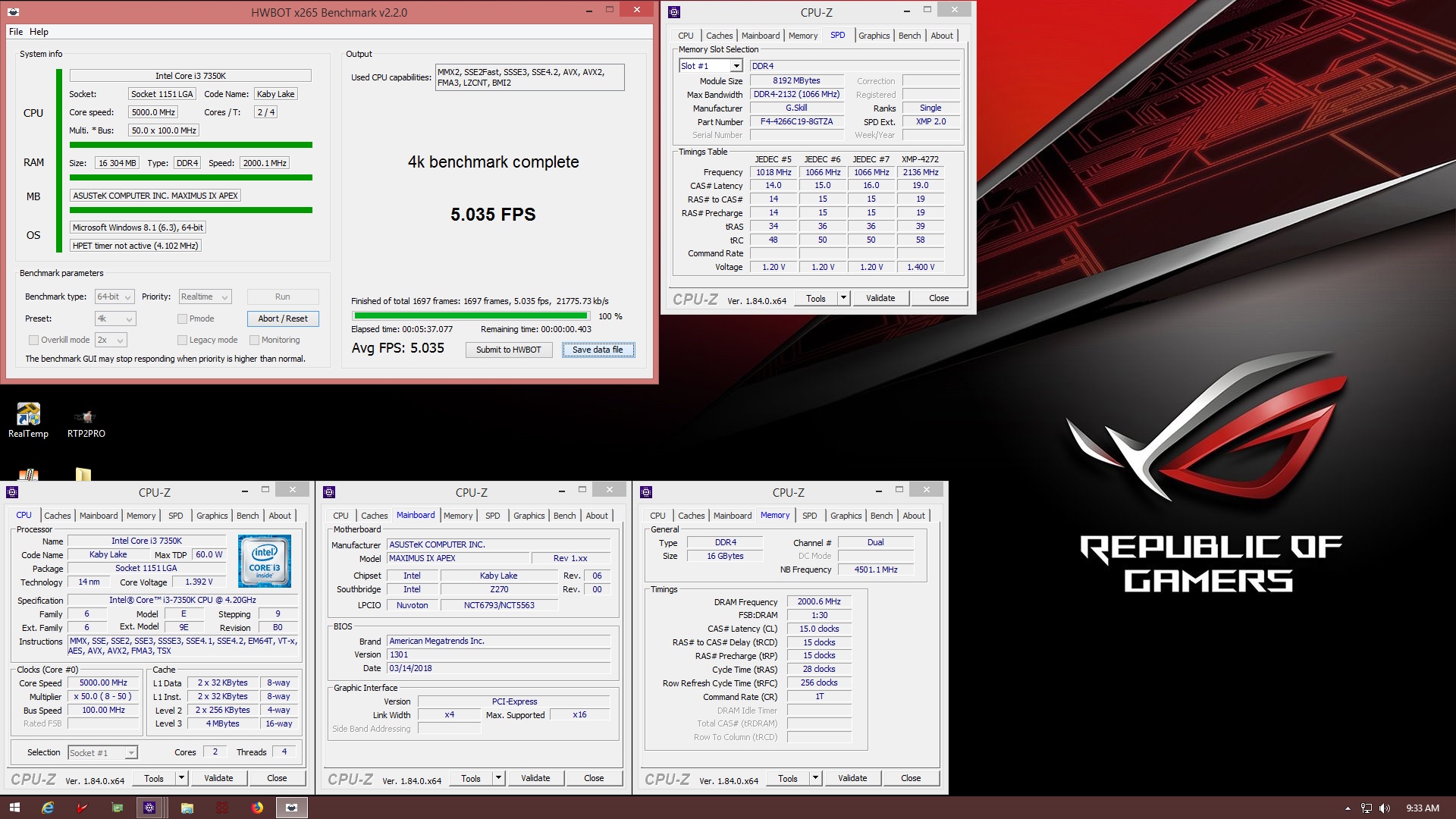
Task: Open the Overkill 2x multiplier dropdown
Action: tap(111, 340)
